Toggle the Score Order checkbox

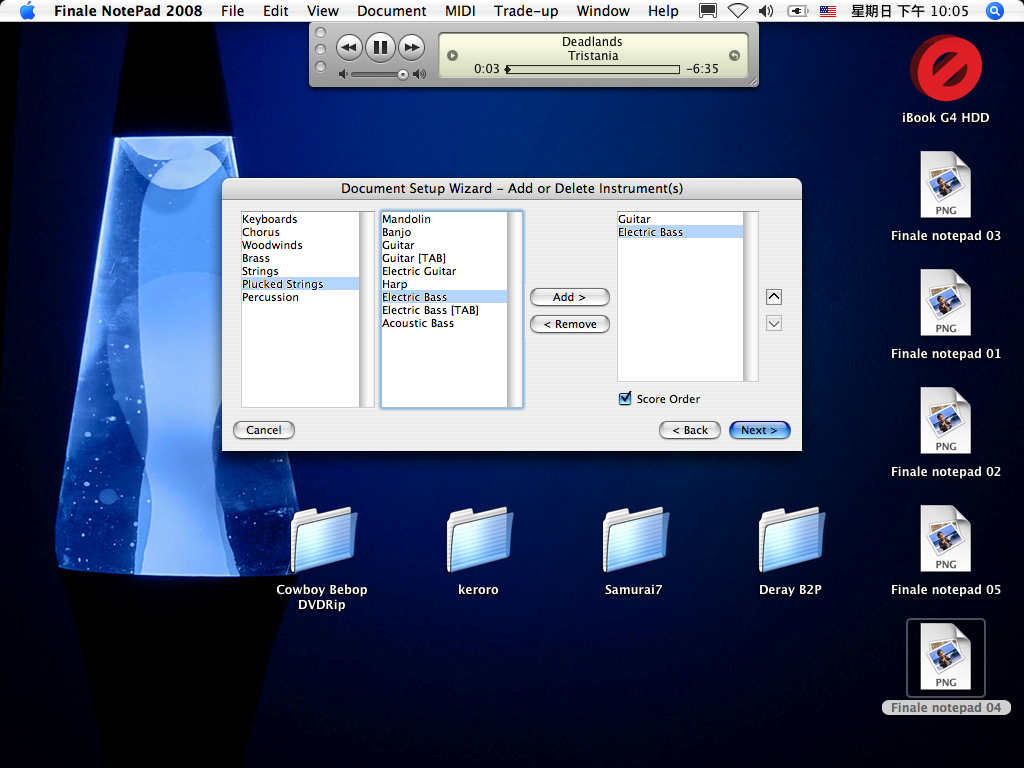(x=626, y=399)
